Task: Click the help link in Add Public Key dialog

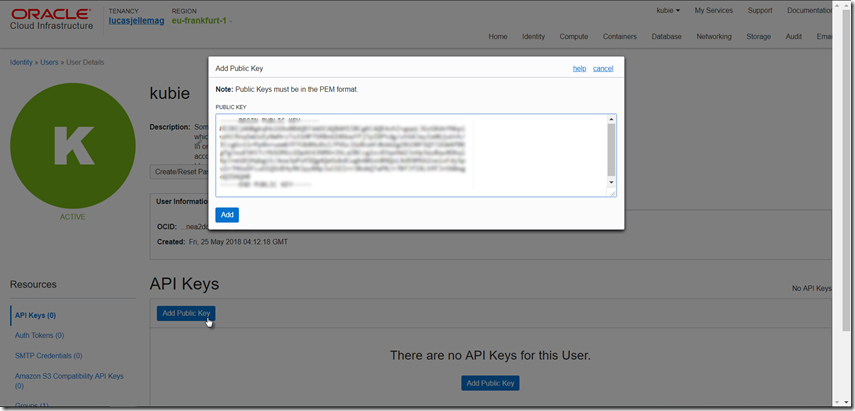Action: (579, 69)
